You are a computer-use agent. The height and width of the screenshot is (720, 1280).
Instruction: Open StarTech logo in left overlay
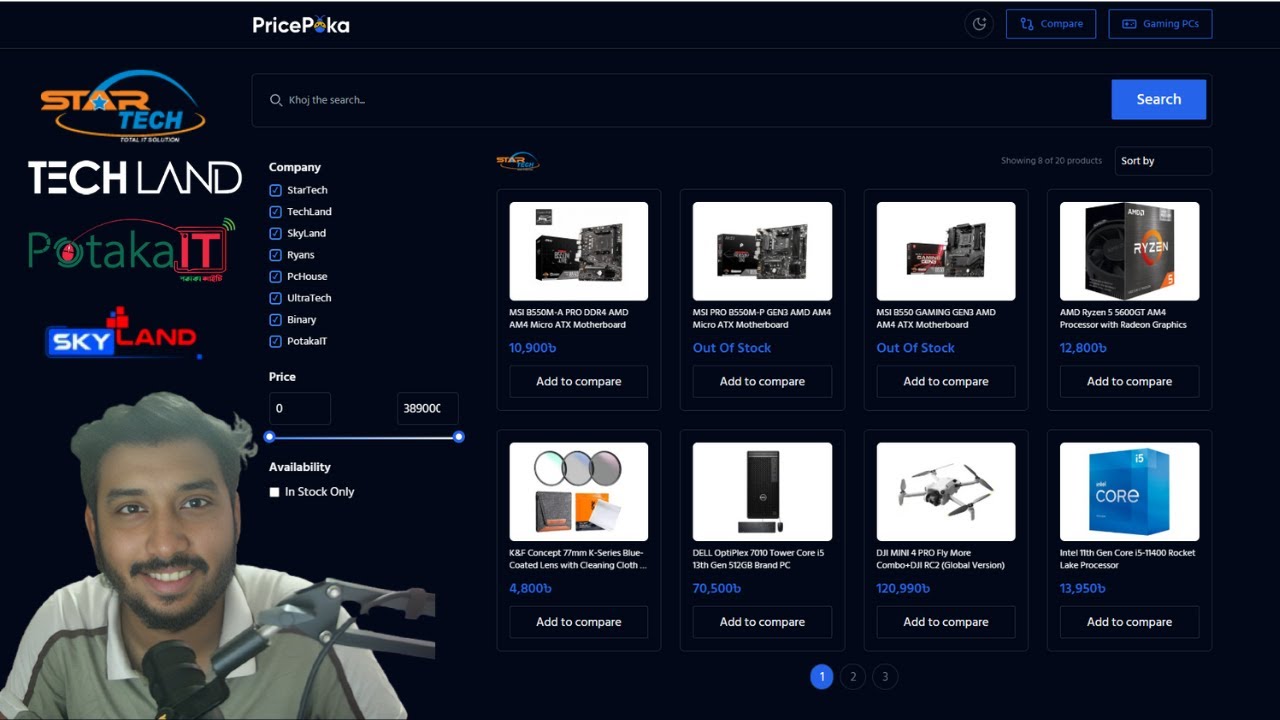(x=123, y=106)
